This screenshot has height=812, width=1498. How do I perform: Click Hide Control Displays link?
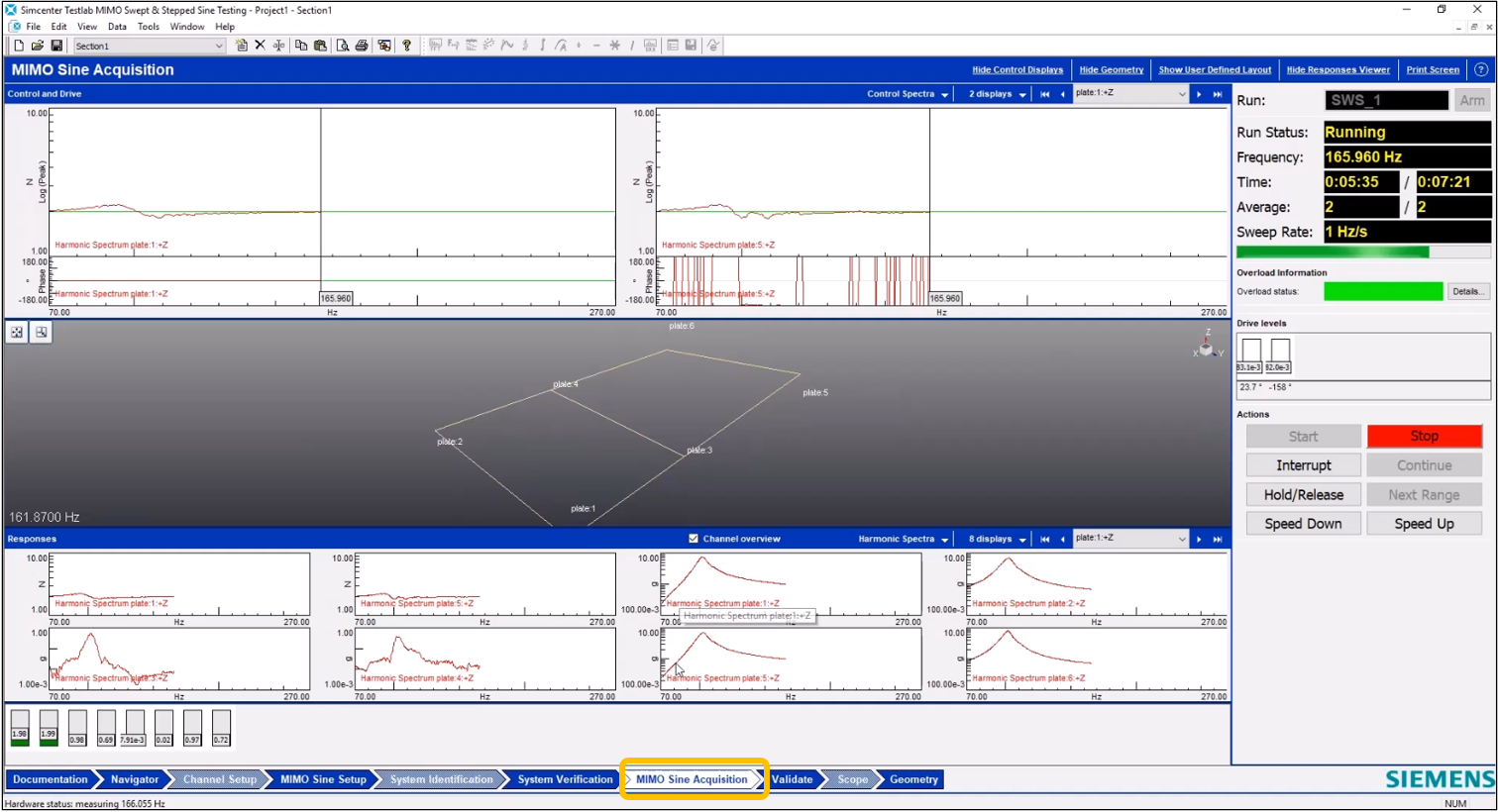pos(1017,70)
